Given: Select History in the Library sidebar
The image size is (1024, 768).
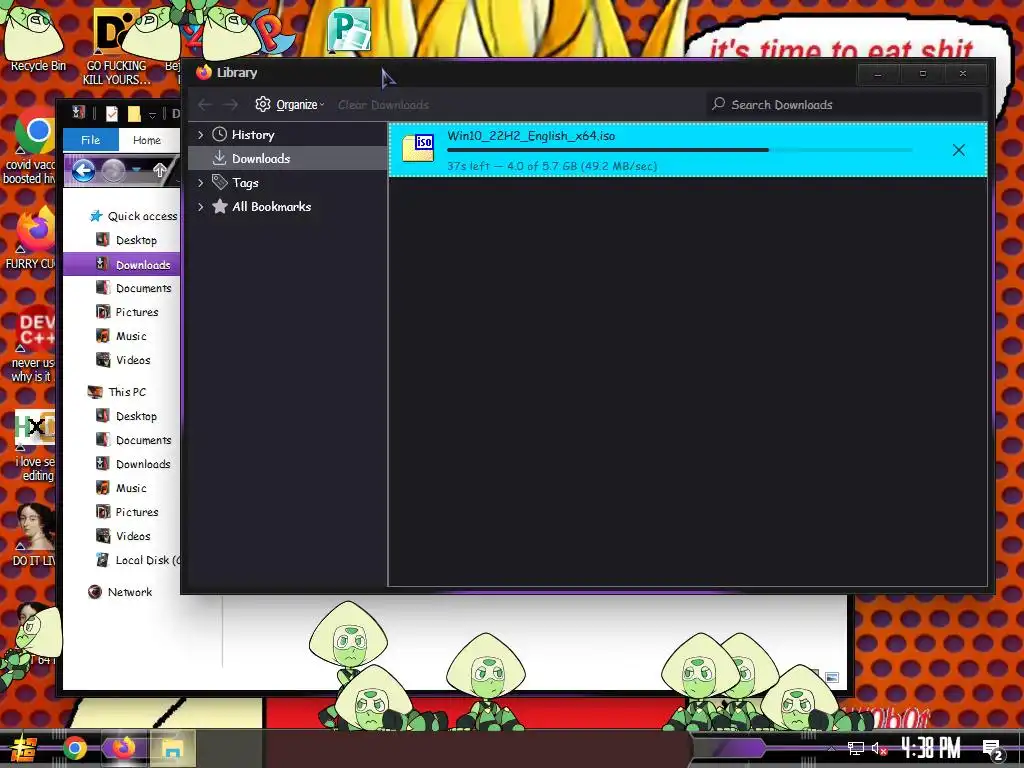Looking at the screenshot, I should coord(253,135).
